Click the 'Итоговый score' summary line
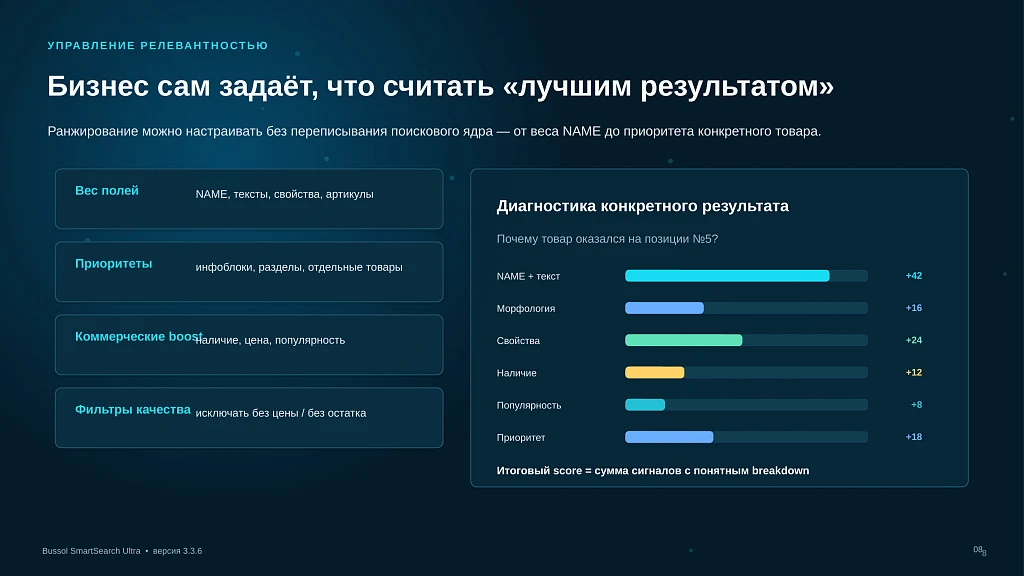The width and height of the screenshot is (1024, 576). tap(653, 471)
